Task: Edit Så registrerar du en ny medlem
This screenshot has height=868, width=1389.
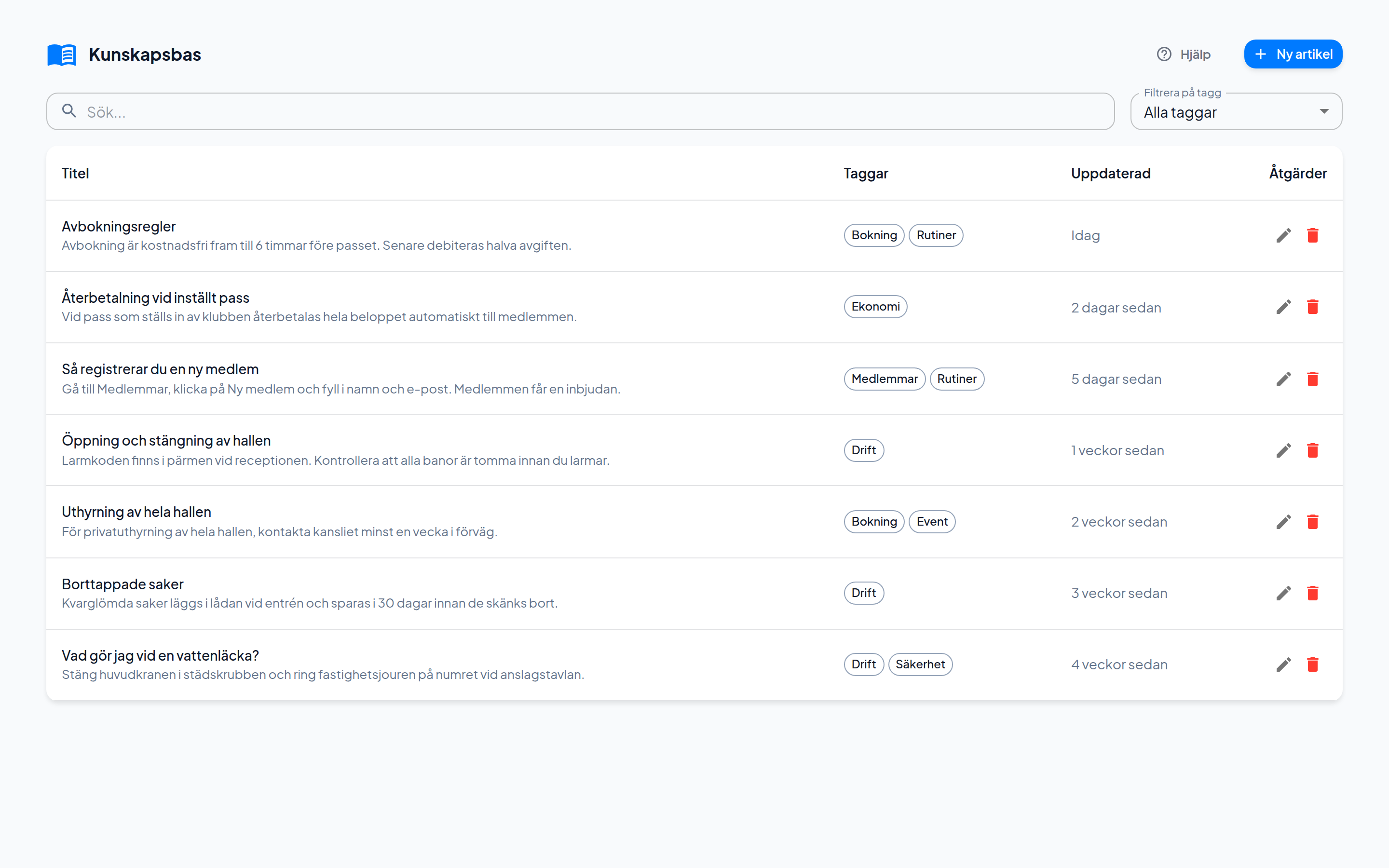Action: [x=1283, y=379]
